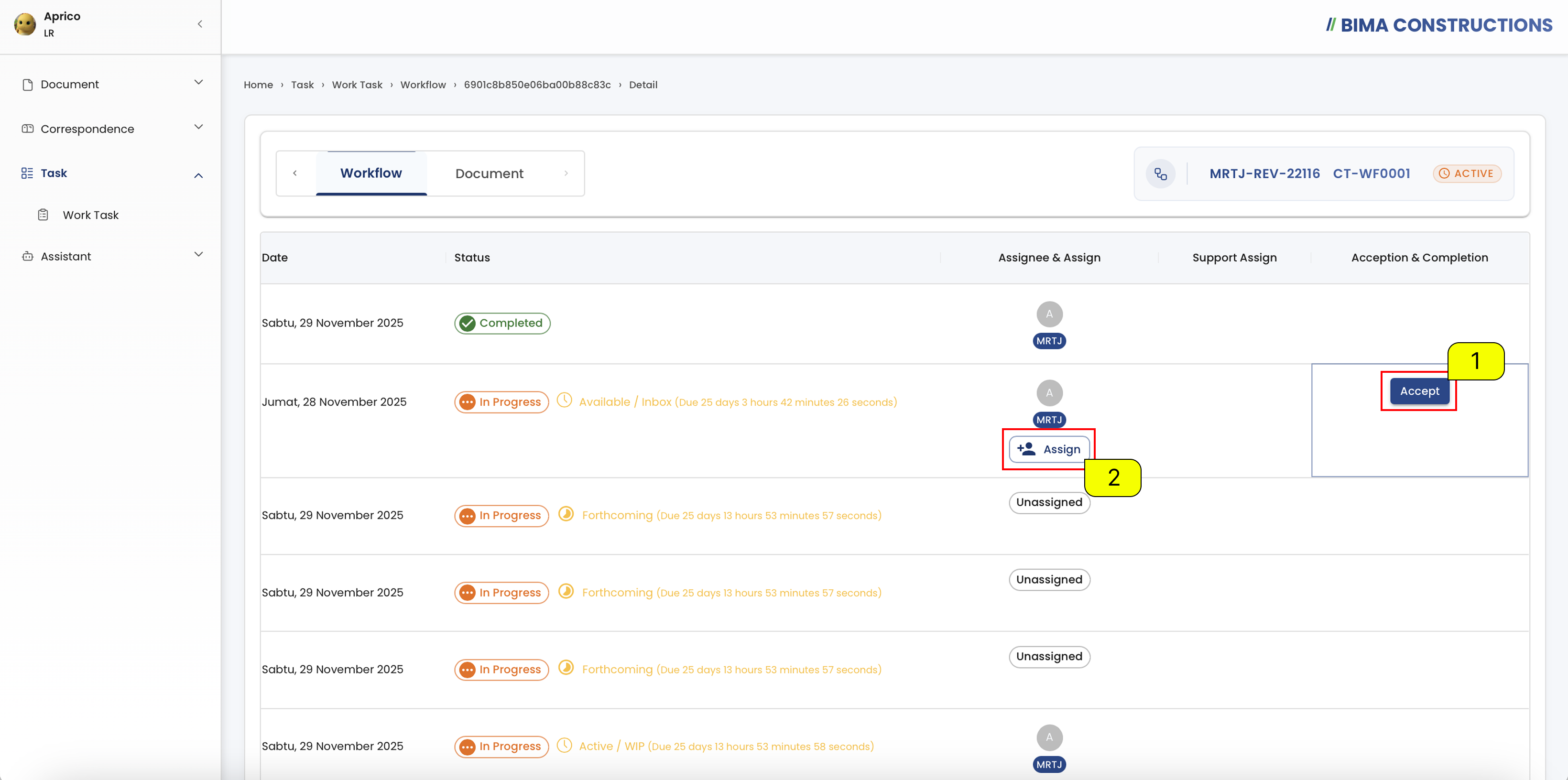Viewport: 1568px width, 780px height.
Task: Switch to the Document tab
Action: coord(490,173)
